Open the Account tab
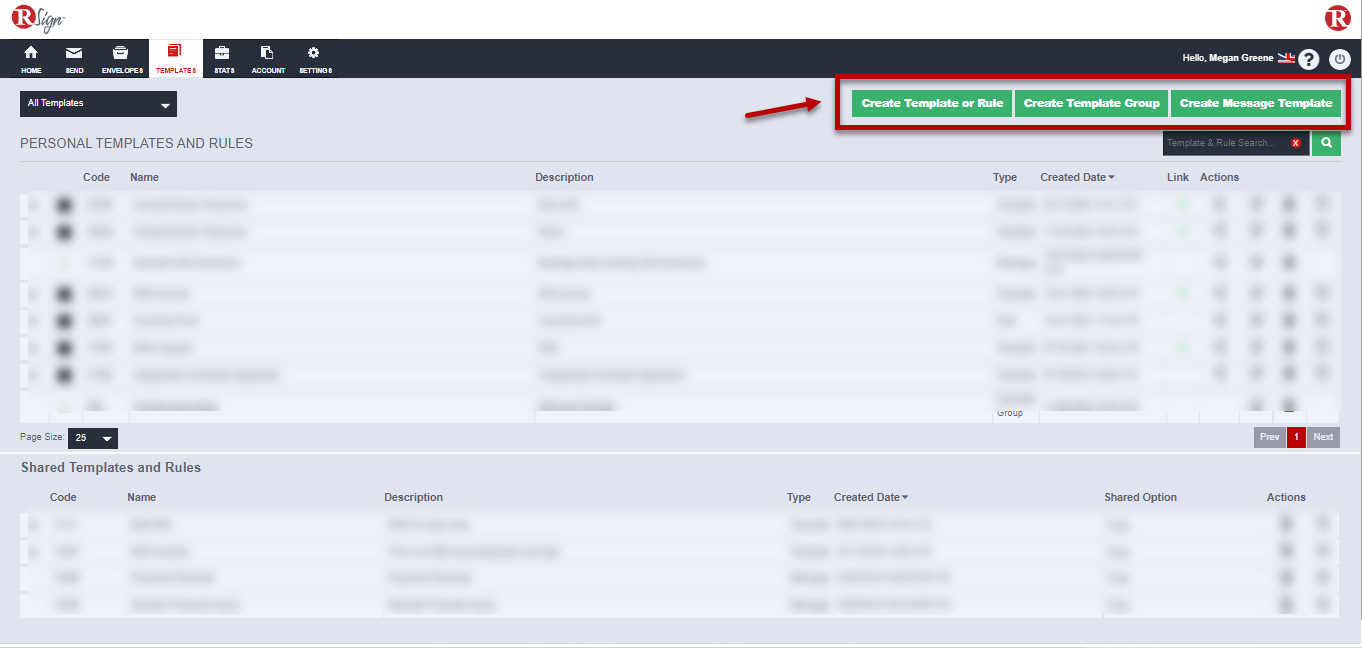 click(x=268, y=59)
